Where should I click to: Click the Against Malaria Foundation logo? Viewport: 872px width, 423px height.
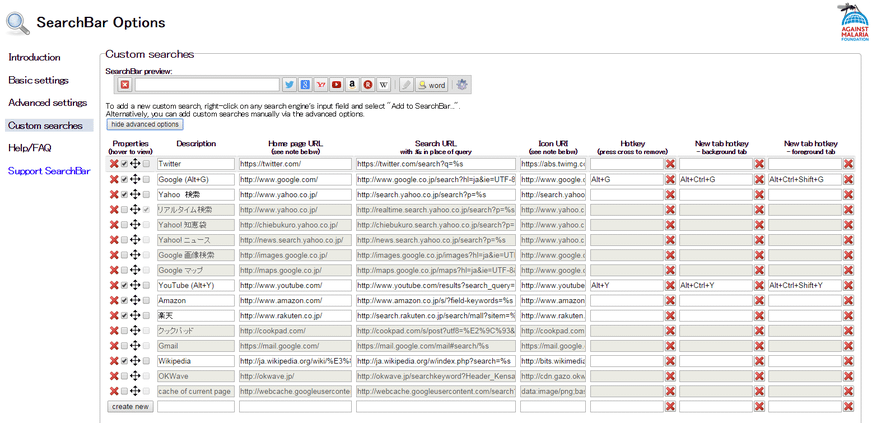(854, 22)
